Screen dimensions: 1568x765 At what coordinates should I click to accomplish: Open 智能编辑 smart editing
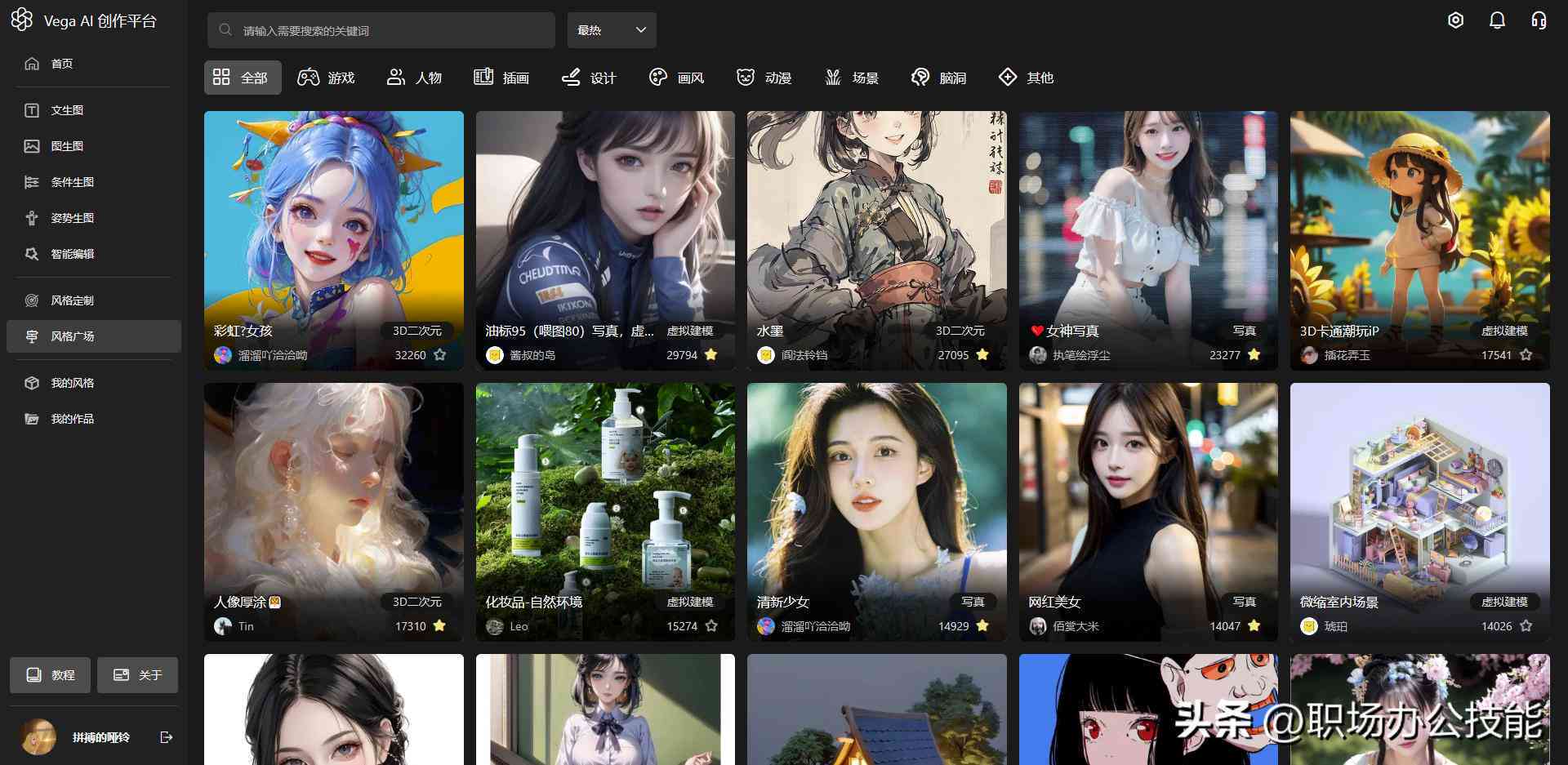[94, 254]
